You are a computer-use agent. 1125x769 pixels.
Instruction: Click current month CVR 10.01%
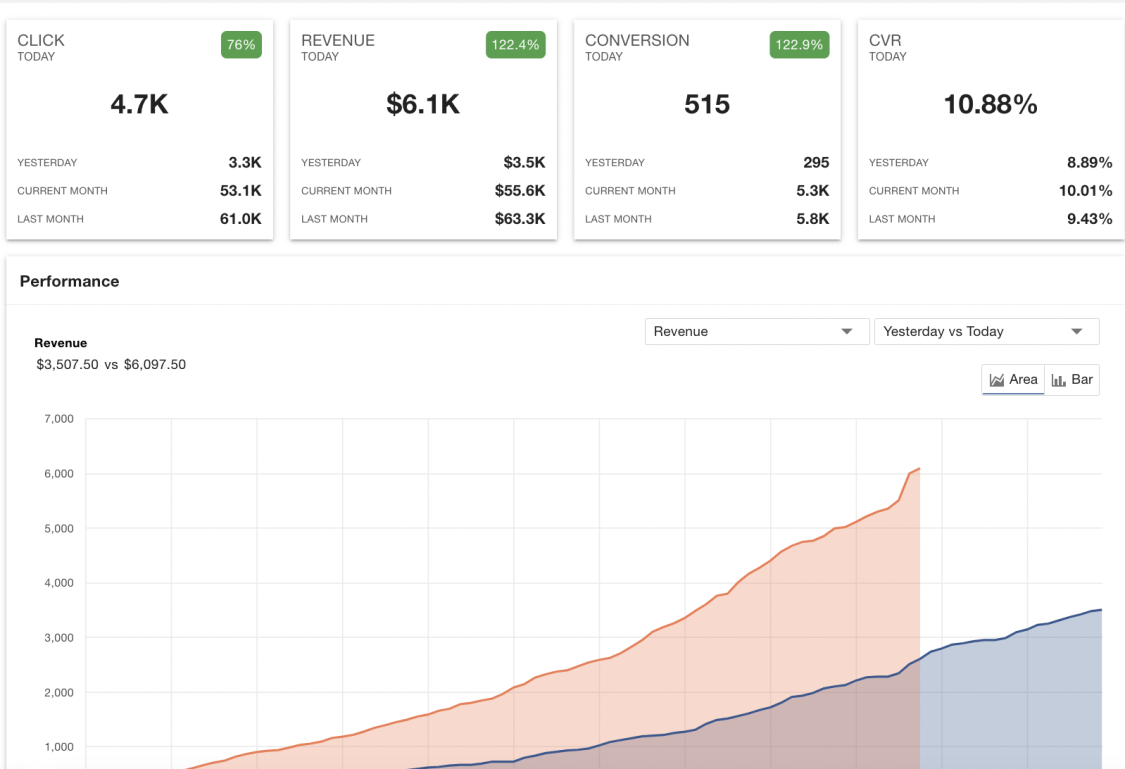pyautogui.click(x=1086, y=191)
